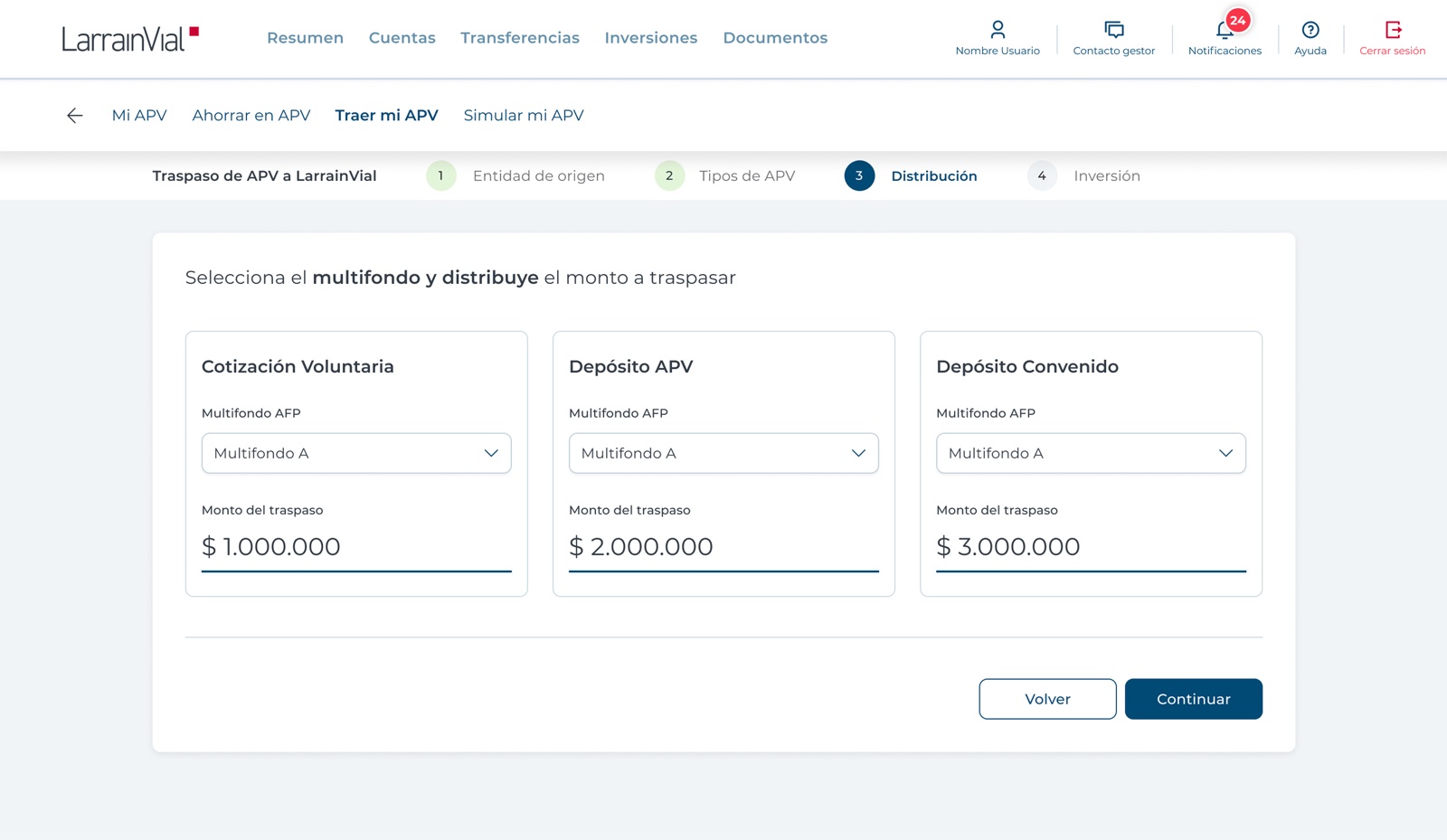Click the notification badge showing 24
This screenshot has width=1447, height=840.
click(1238, 20)
